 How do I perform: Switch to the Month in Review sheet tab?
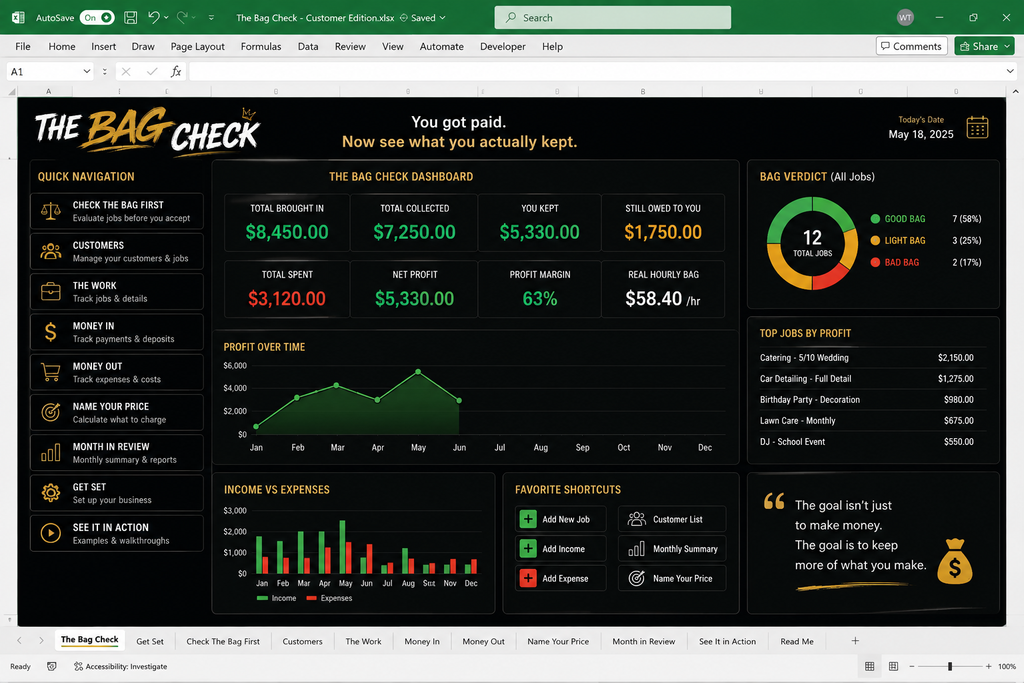[643, 641]
